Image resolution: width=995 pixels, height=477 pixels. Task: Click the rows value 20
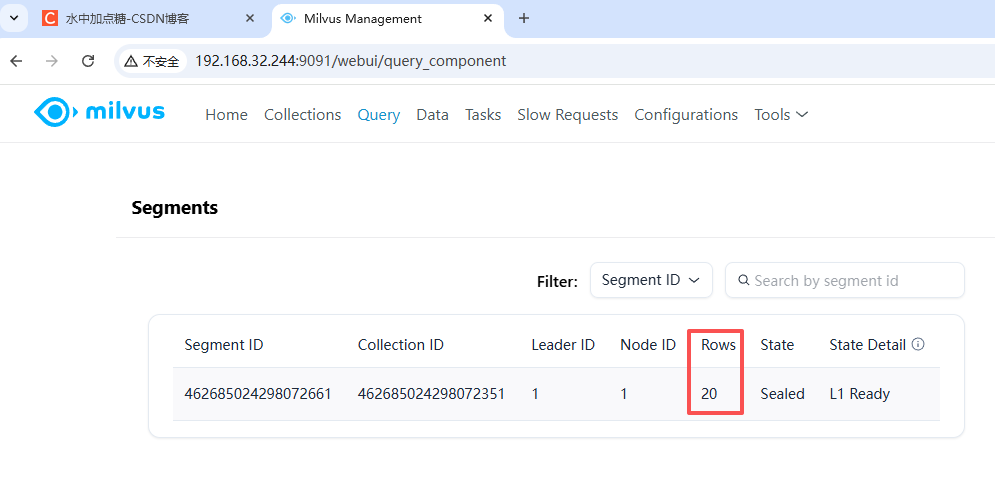tap(709, 394)
